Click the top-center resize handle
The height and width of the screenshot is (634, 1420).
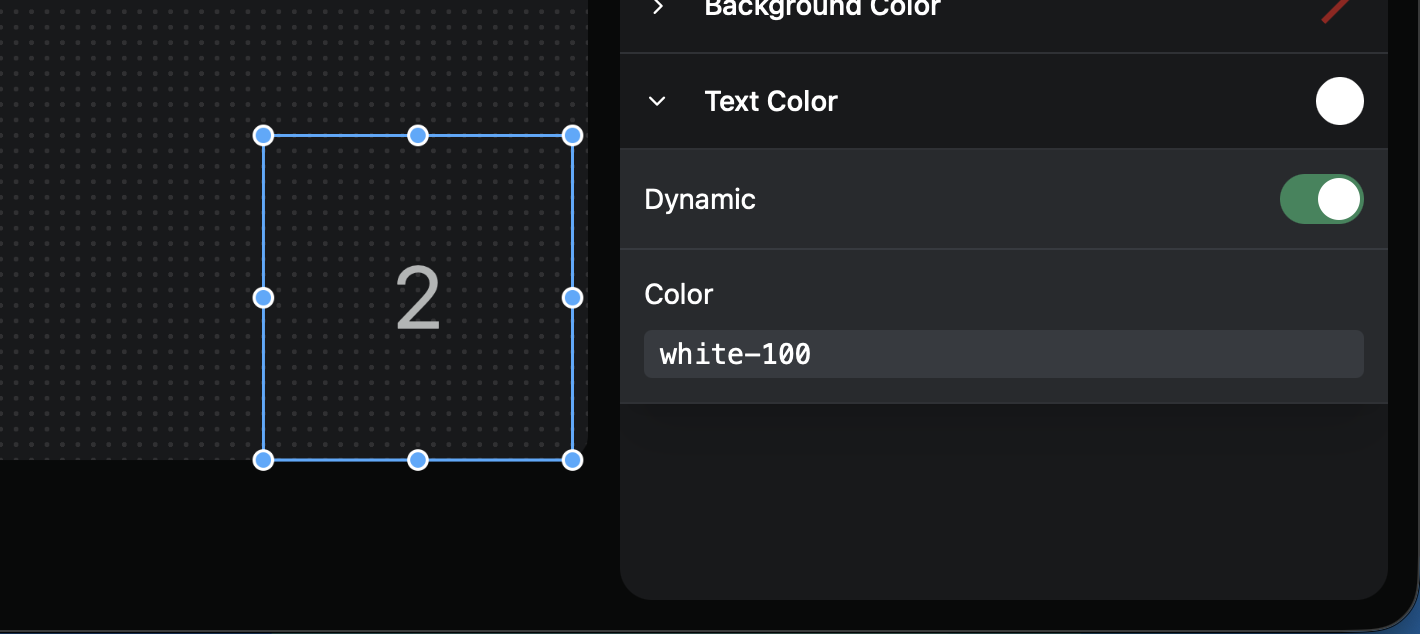(x=418, y=135)
